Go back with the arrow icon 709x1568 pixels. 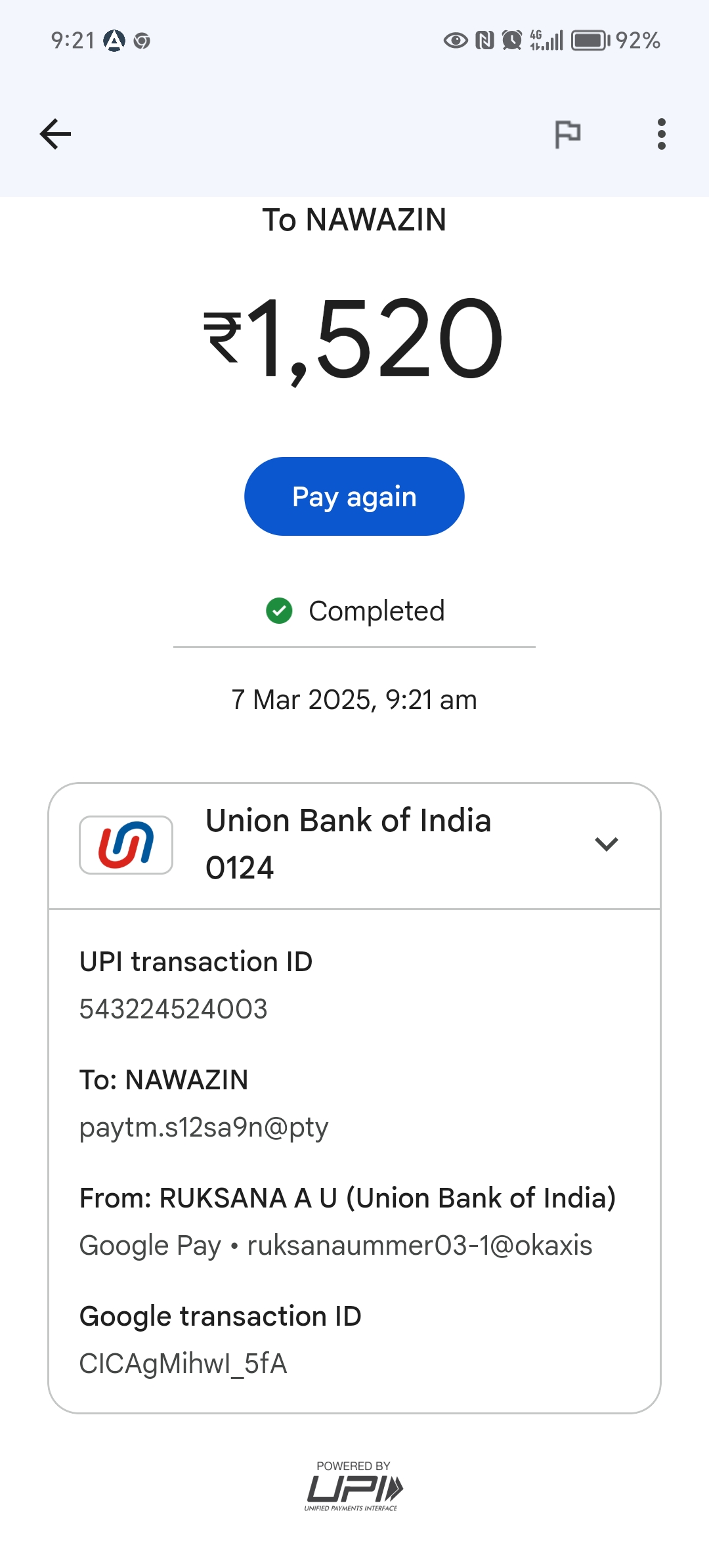[x=55, y=134]
